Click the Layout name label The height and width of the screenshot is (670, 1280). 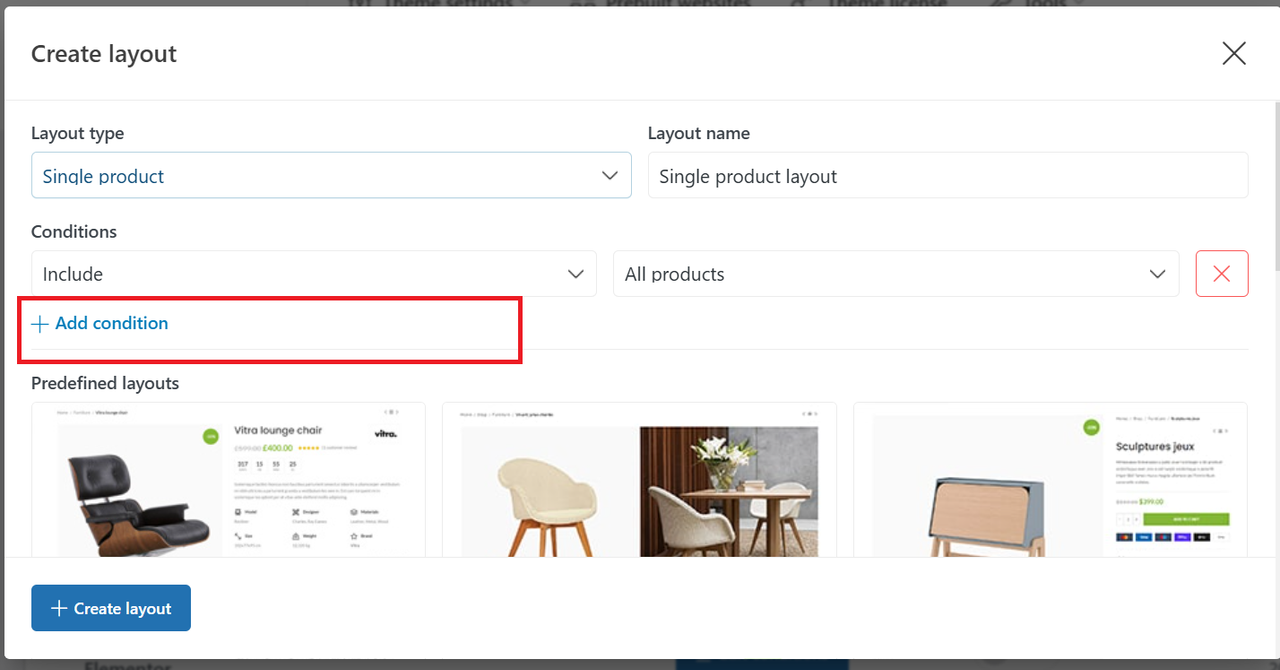pos(699,133)
